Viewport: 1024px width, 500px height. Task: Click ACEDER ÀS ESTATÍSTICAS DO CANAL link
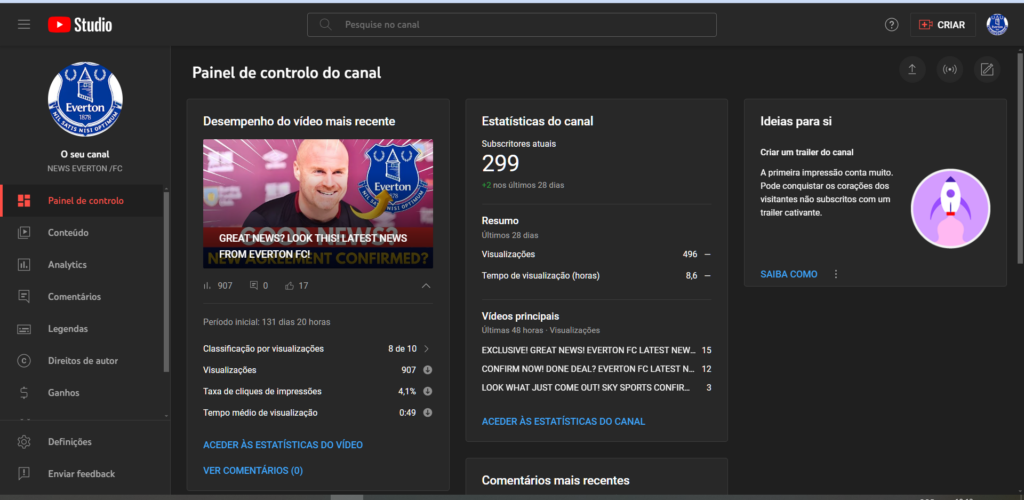[563, 422]
